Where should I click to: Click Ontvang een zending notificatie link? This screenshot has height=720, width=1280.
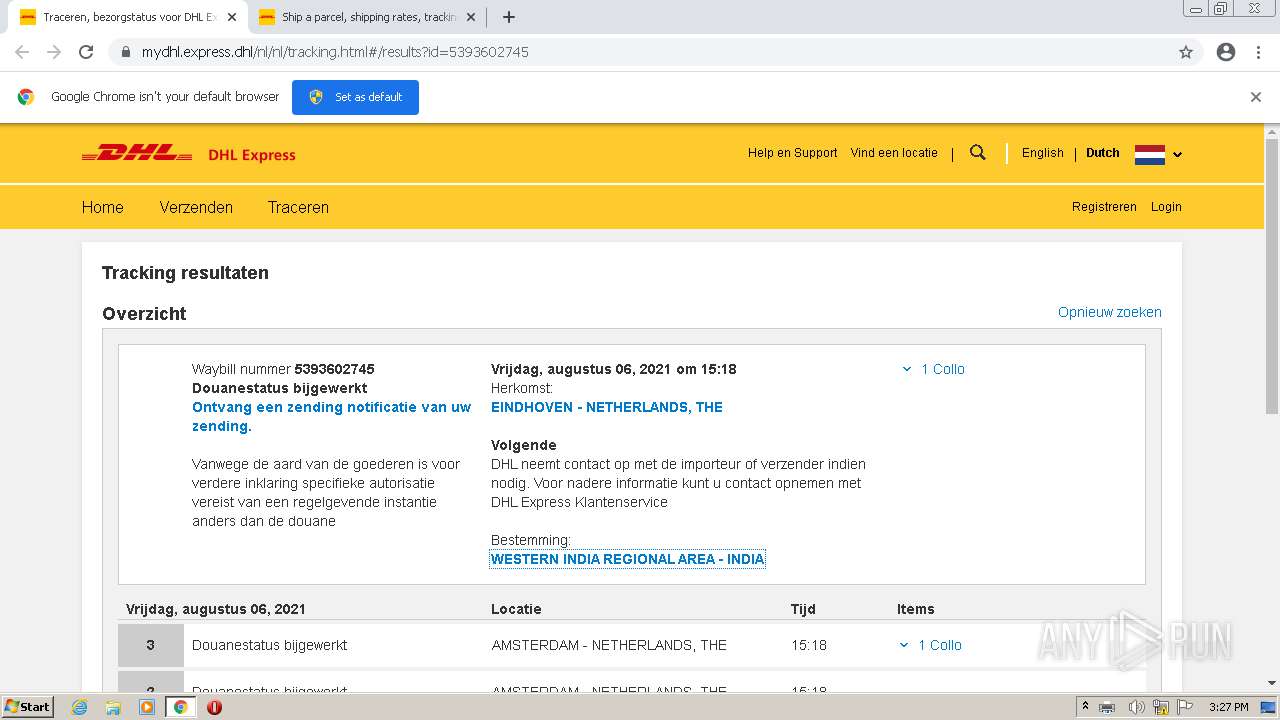click(x=331, y=417)
